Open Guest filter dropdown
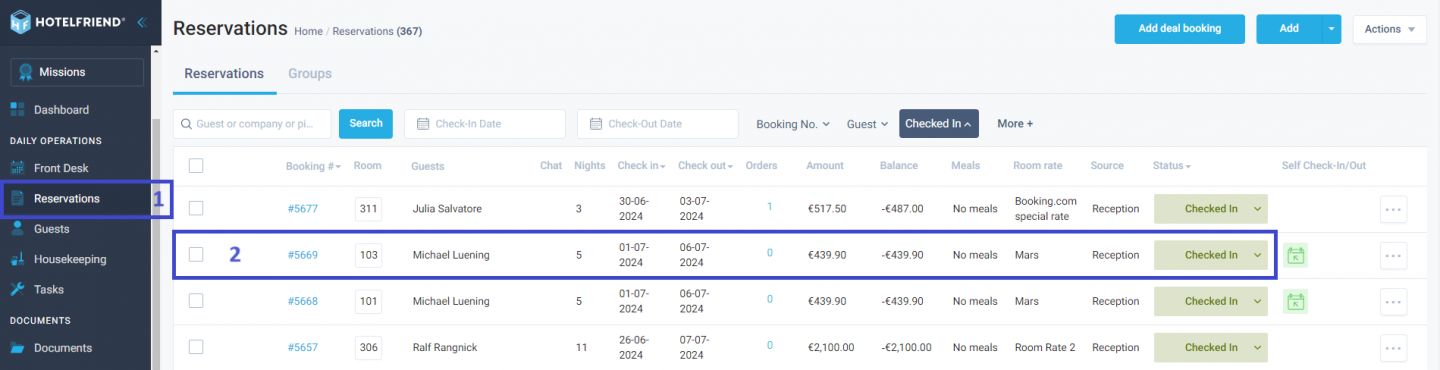 [867, 124]
